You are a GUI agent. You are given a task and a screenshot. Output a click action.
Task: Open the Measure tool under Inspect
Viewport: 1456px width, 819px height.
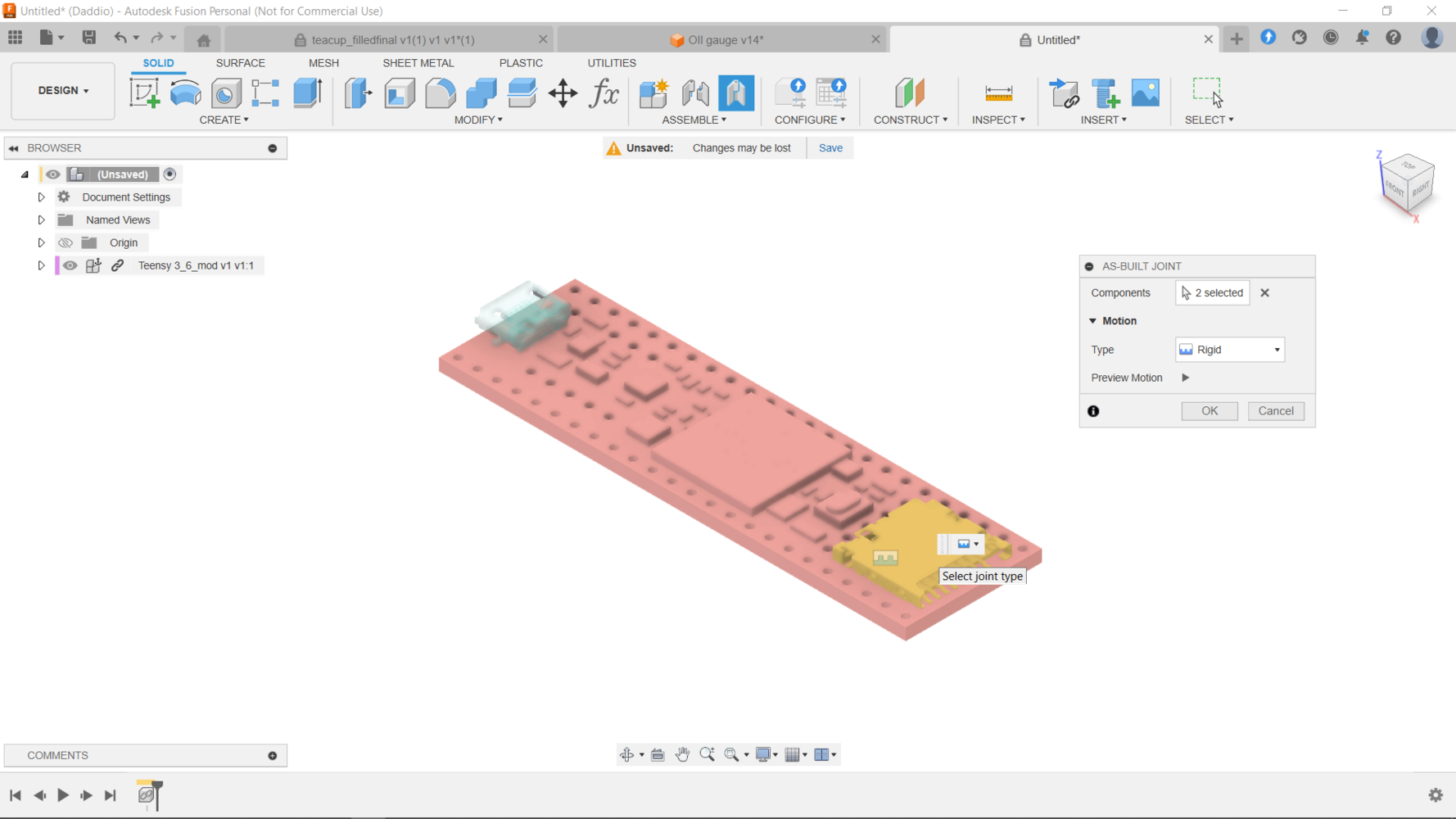[x=998, y=93]
